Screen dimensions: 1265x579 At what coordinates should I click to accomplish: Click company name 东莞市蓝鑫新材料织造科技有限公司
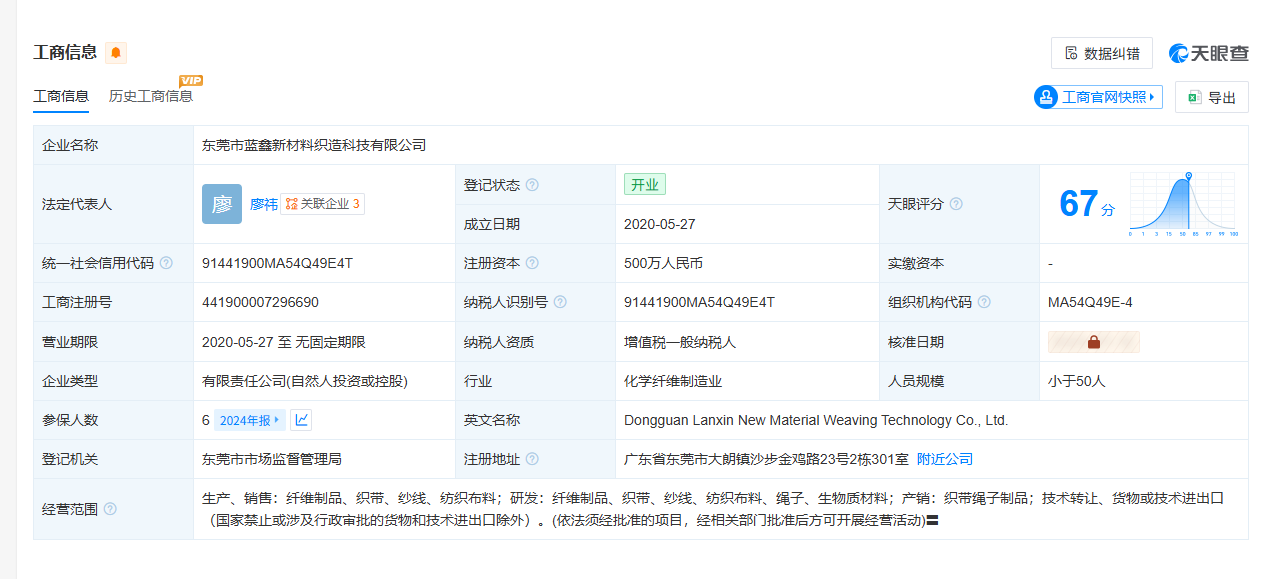tap(314, 145)
